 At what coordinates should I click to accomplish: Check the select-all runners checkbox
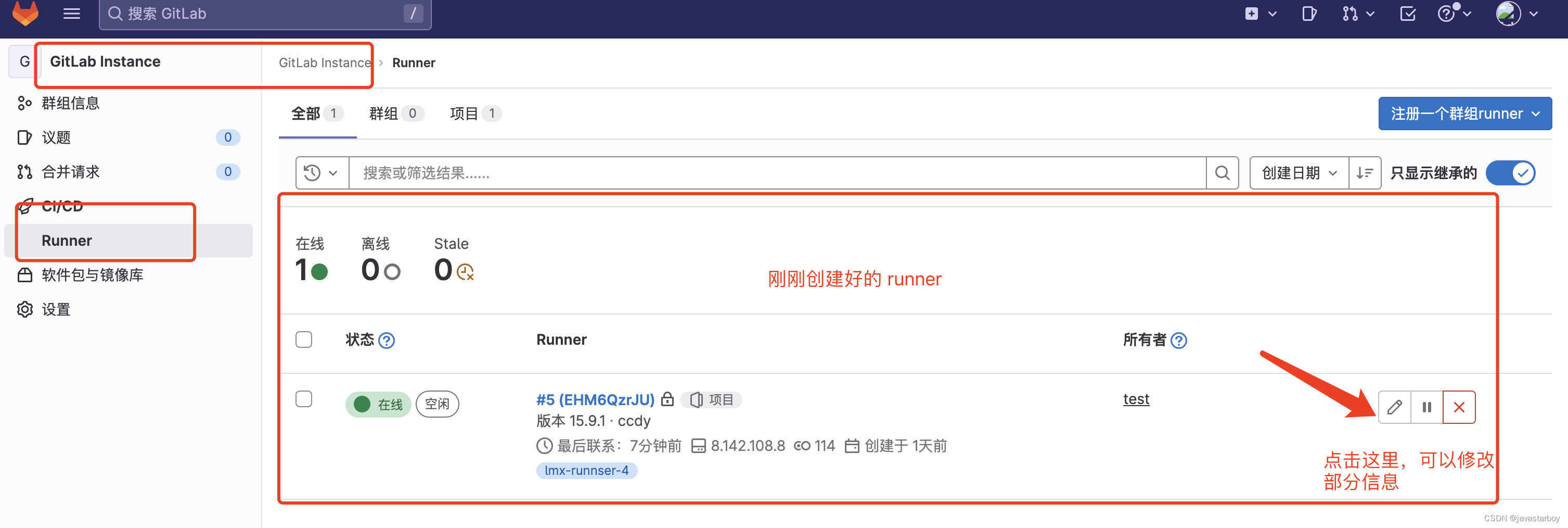pyautogui.click(x=304, y=339)
